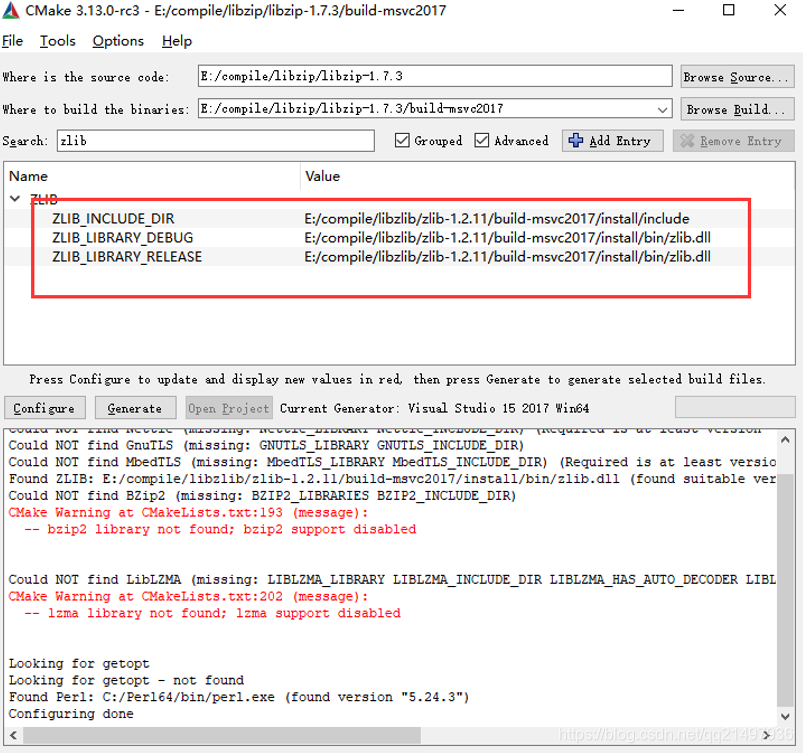
Task: Select the ZLIB_INCLUDE_DIR entry
Action: point(113,219)
